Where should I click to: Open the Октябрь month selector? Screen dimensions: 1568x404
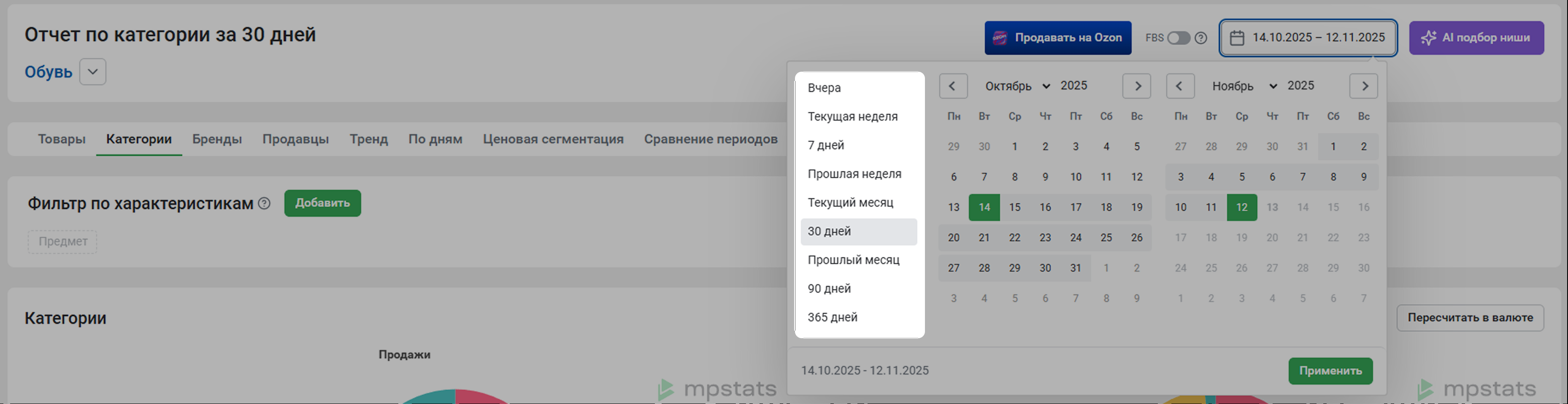pos(1017,86)
